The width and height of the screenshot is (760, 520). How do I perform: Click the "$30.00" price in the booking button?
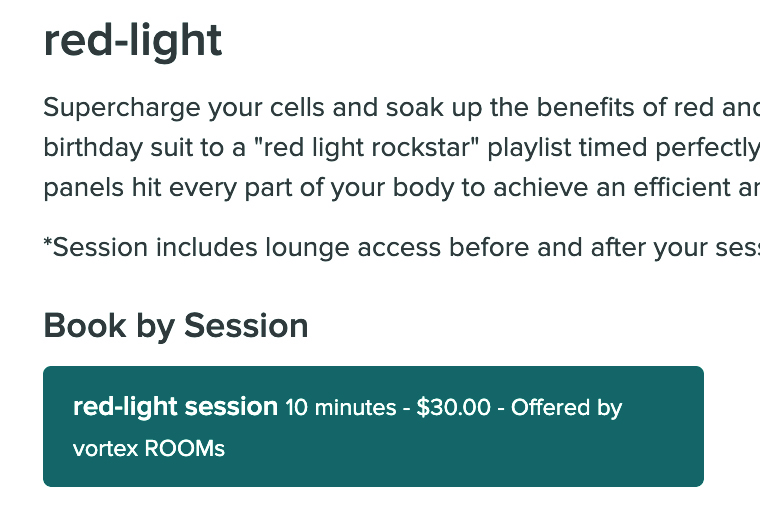click(x=454, y=407)
